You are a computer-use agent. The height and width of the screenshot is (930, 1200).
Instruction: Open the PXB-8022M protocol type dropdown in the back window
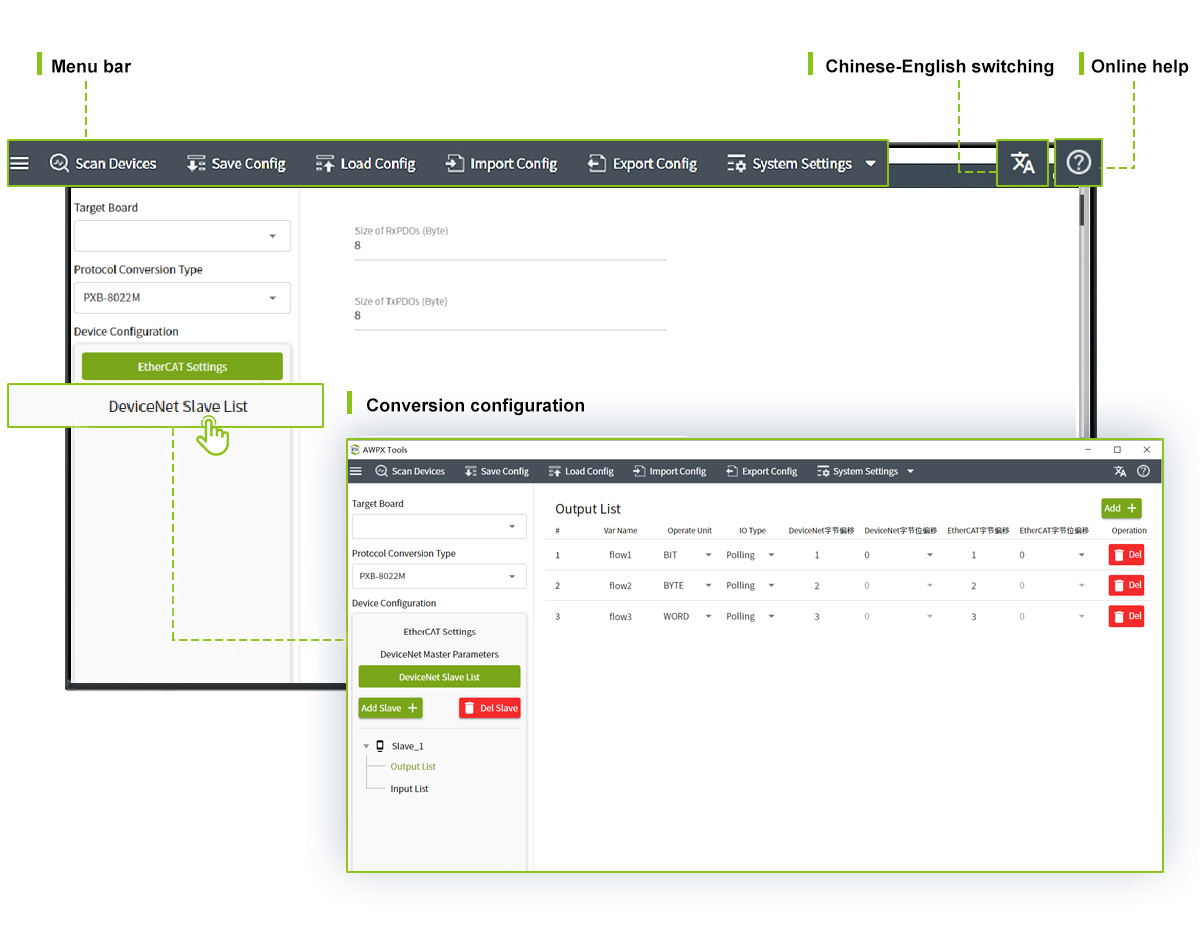[182, 298]
